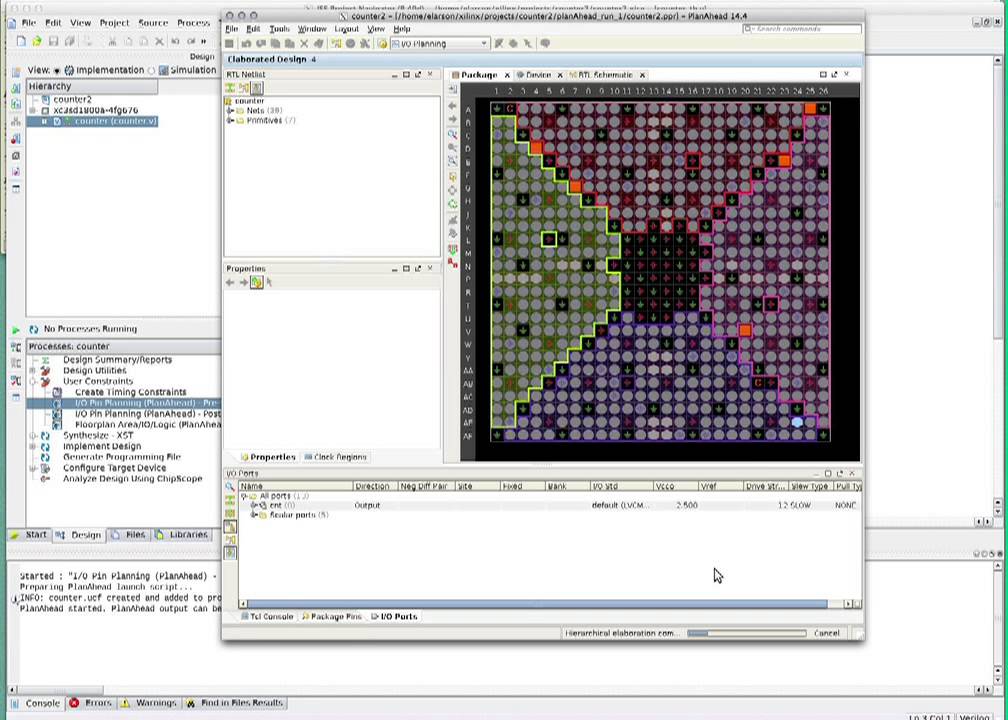Screen dimensions: 1008x720
Task: Expand the Scalar ports folder
Action: (x=254, y=515)
